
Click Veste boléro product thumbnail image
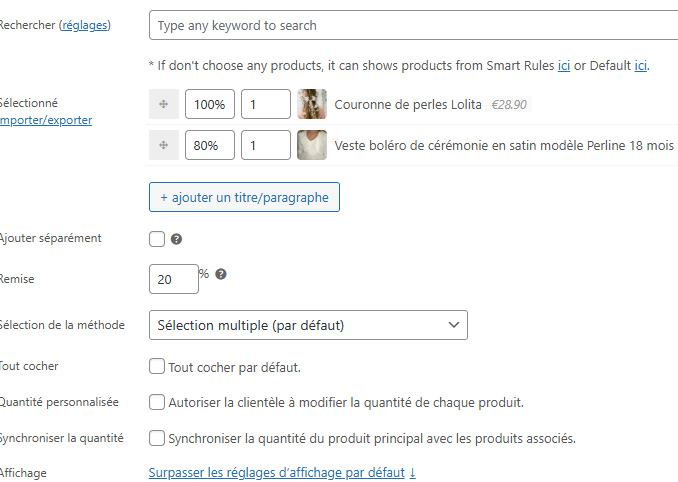312,146
